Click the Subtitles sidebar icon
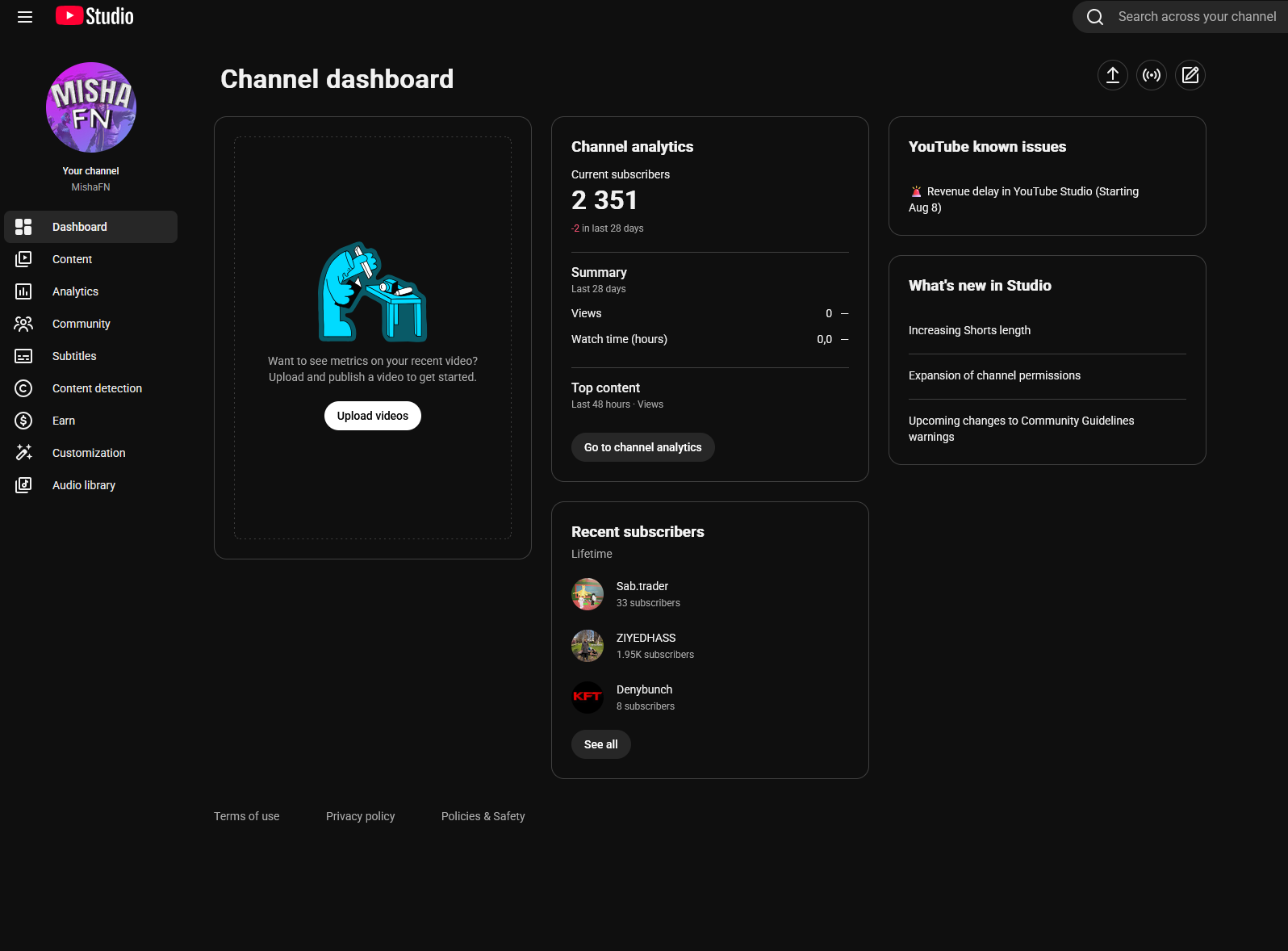Screen dimensions: 1288x951 tap(23, 356)
